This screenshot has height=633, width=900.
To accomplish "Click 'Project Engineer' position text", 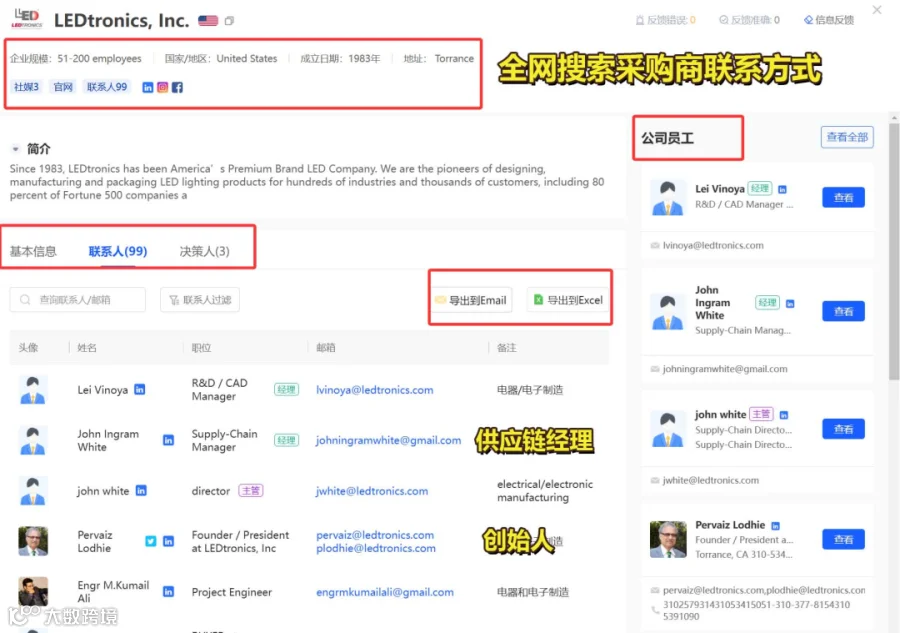I will click(232, 592).
